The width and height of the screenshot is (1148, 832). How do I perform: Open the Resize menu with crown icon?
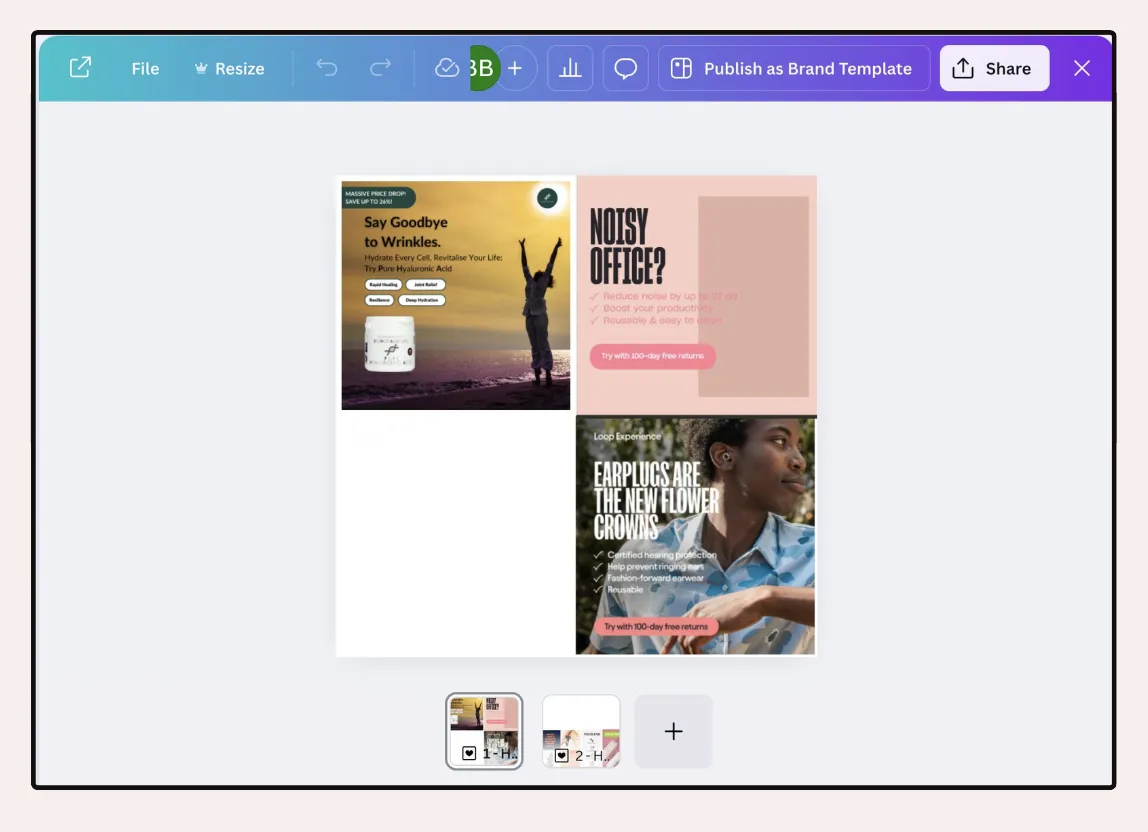coord(229,69)
